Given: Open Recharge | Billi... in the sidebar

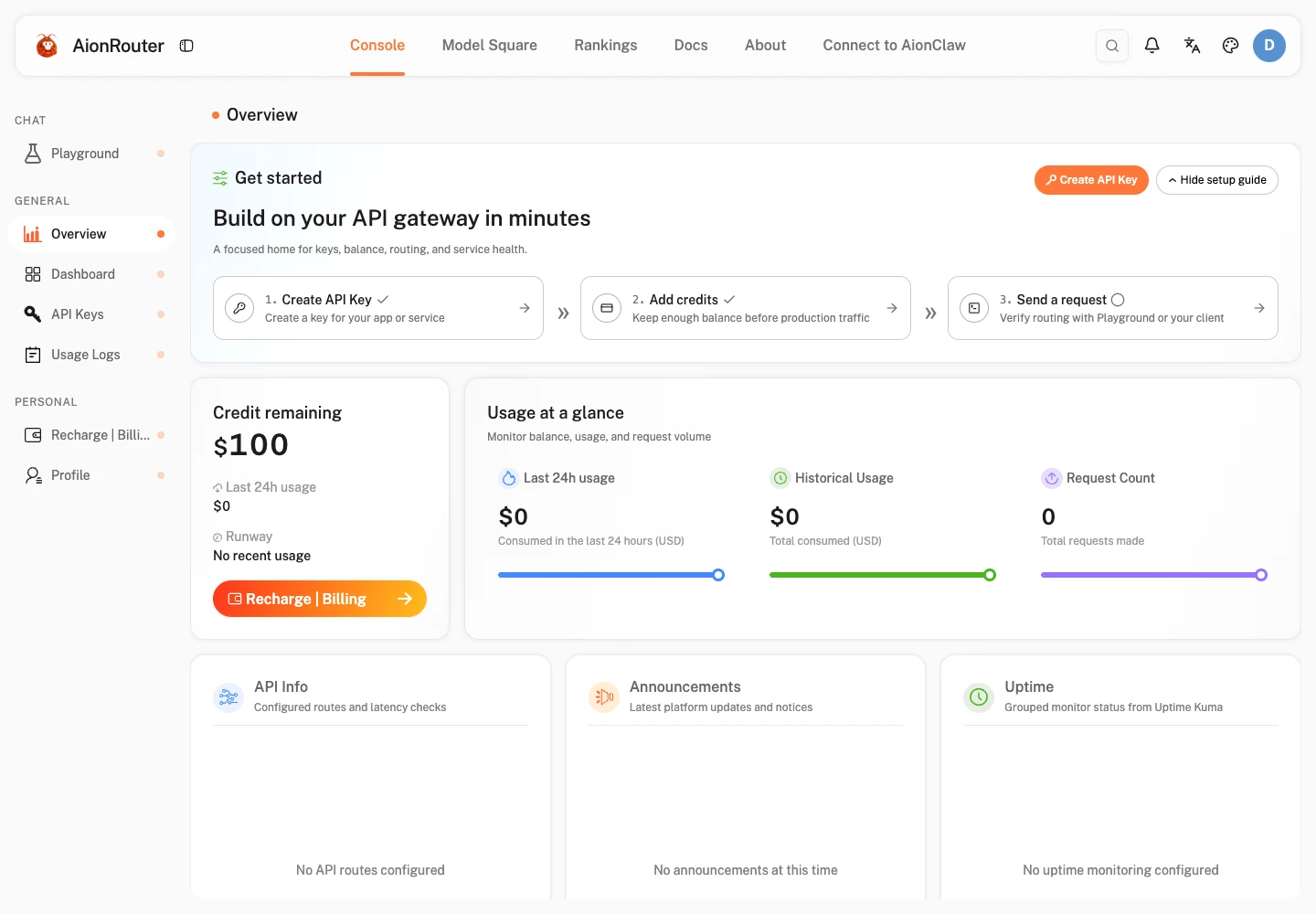Looking at the screenshot, I should click(x=91, y=435).
